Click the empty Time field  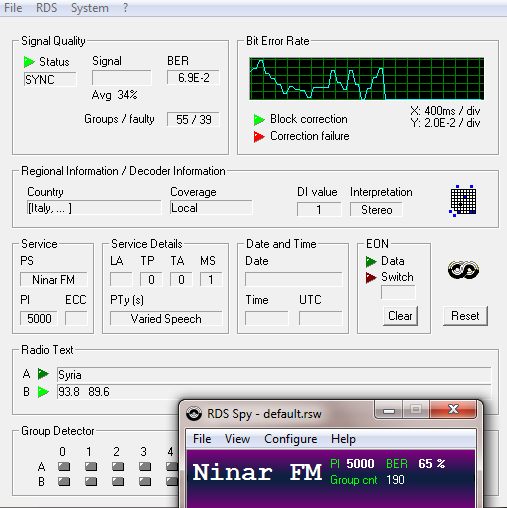(267, 318)
